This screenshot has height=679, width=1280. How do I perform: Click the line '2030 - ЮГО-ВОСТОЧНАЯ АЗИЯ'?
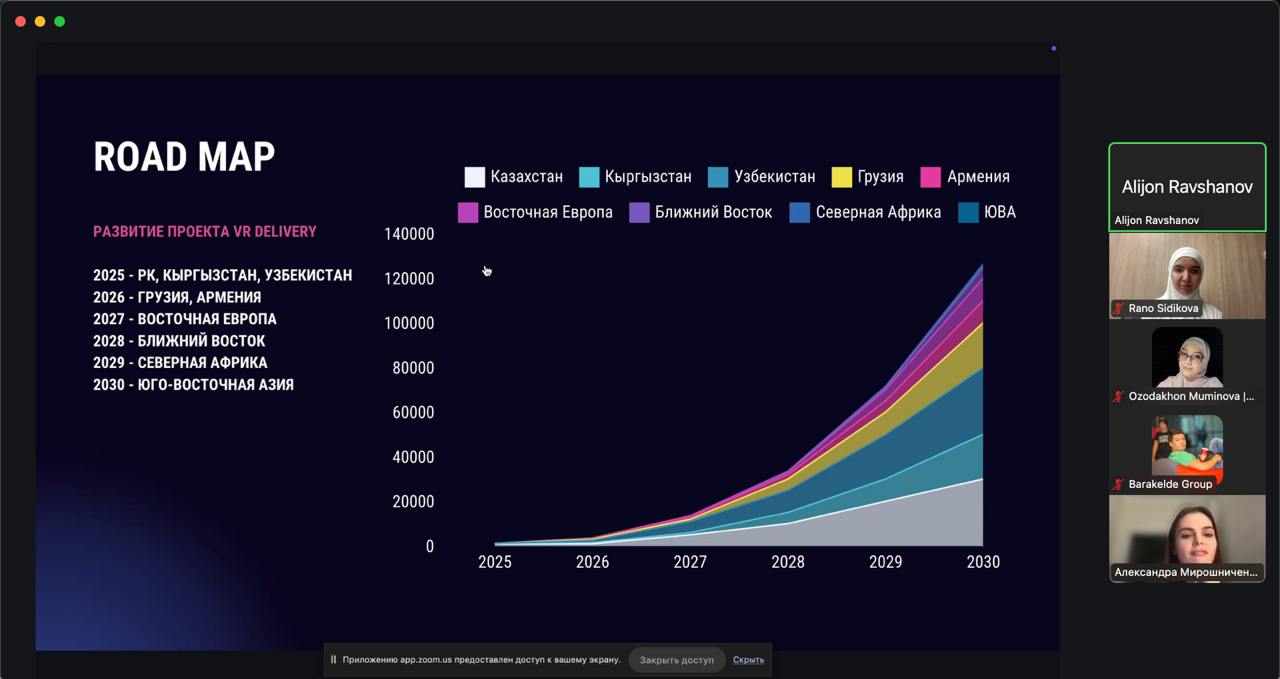coord(193,385)
